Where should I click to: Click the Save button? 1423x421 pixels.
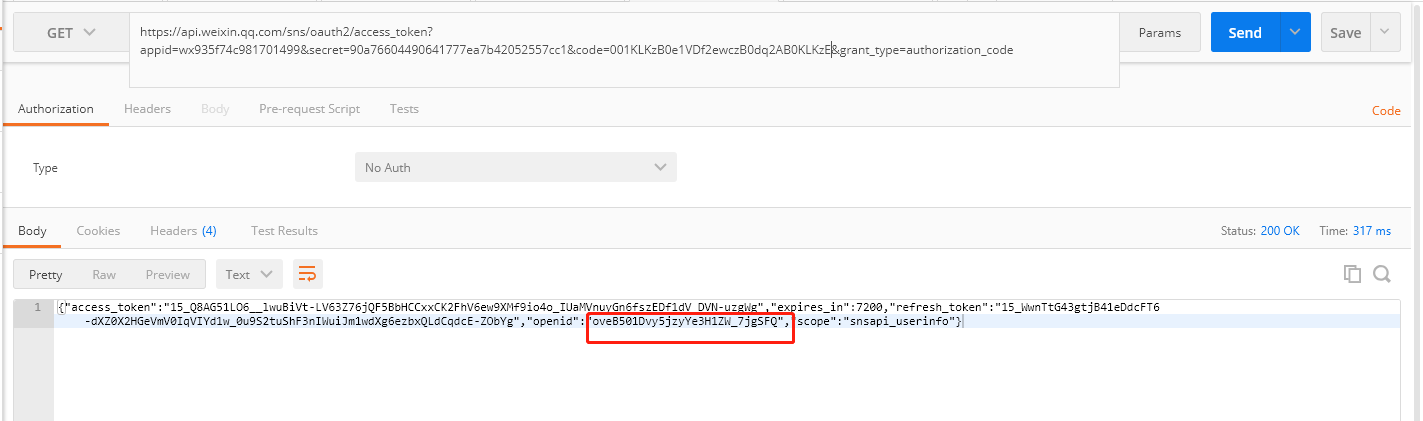click(1344, 32)
